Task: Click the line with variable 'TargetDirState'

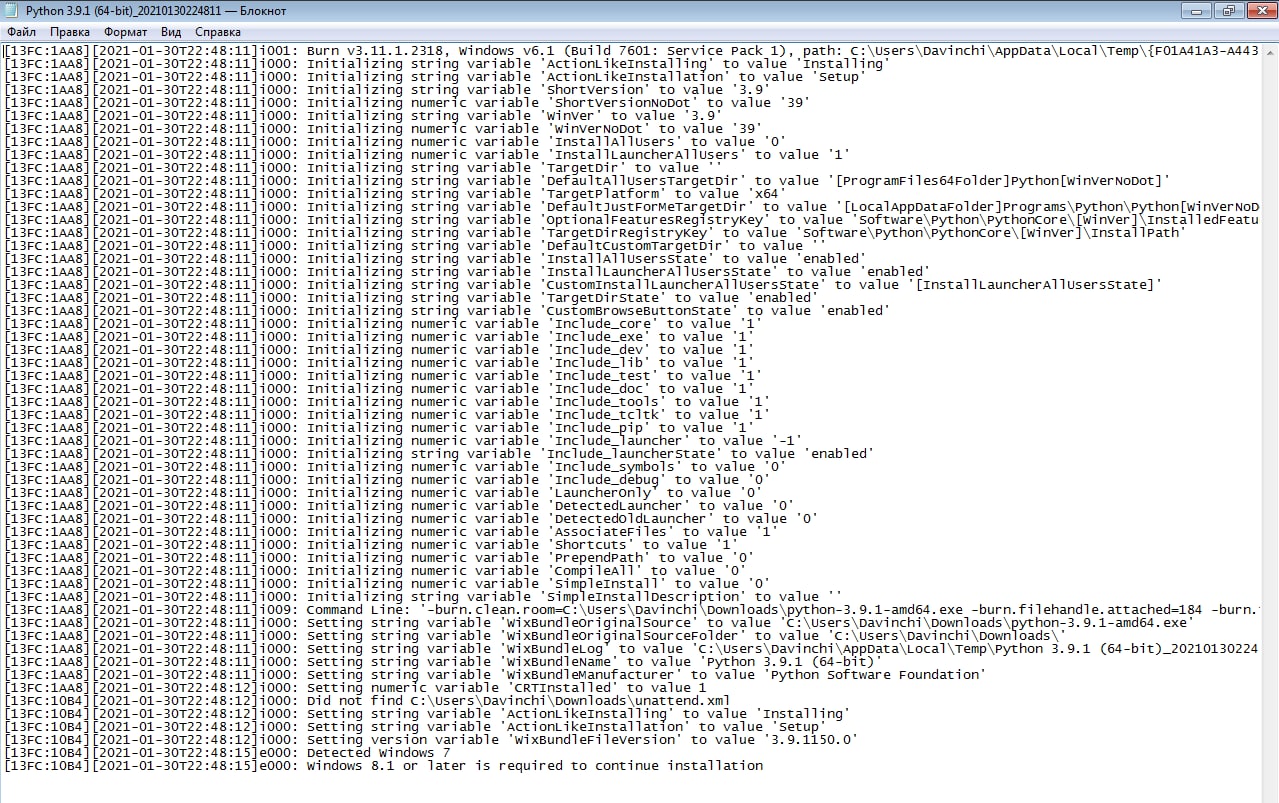Action: (411, 297)
